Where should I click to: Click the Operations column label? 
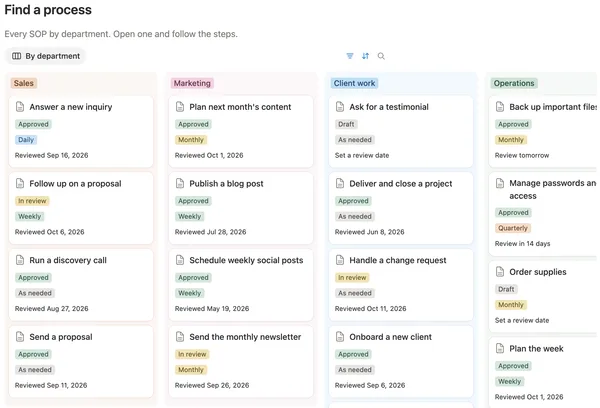click(x=514, y=83)
